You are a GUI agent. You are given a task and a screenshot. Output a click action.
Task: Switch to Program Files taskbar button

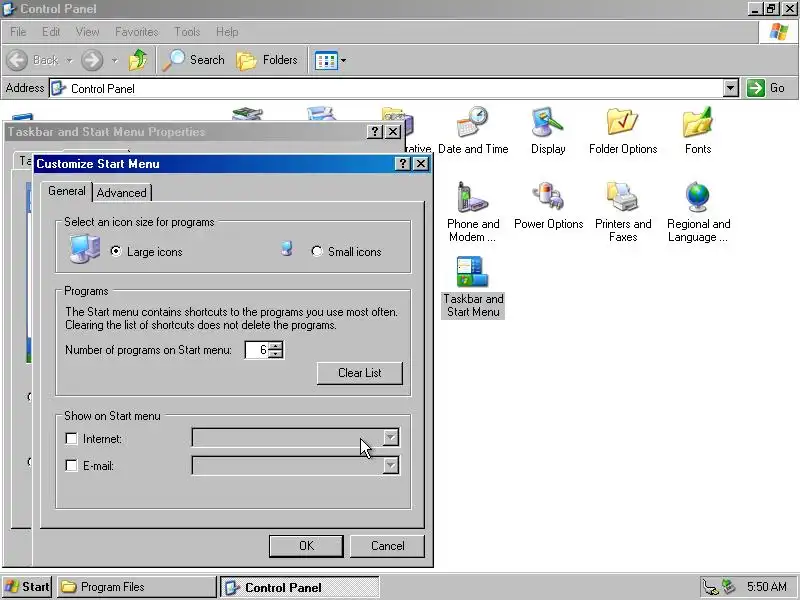(x=136, y=587)
